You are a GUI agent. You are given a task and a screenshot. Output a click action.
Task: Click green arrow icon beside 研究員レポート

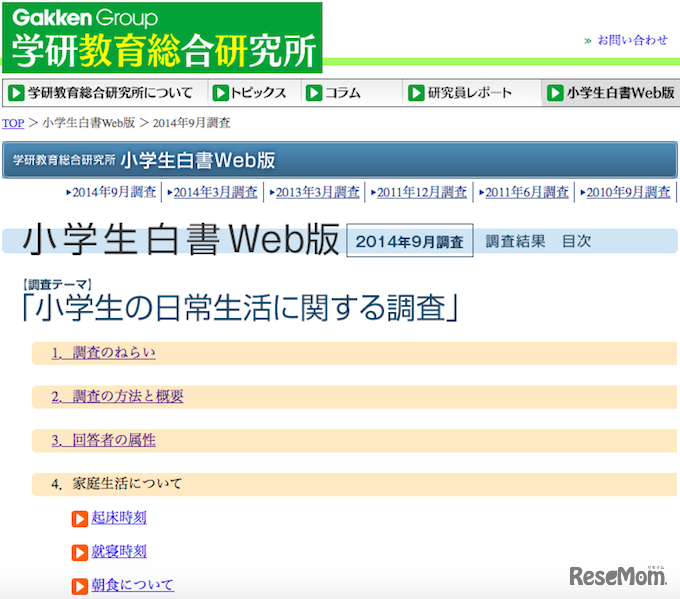[x=416, y=93]
